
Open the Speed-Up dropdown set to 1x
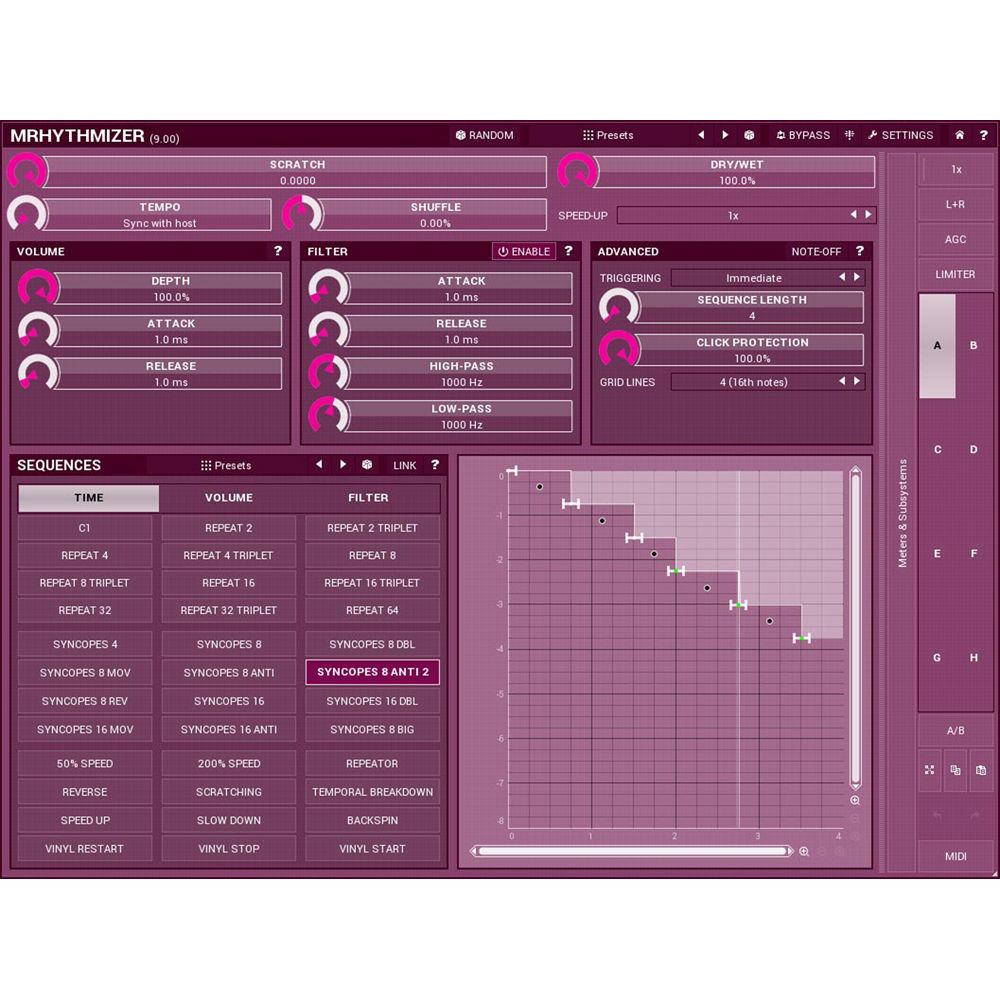click(733, 215)
